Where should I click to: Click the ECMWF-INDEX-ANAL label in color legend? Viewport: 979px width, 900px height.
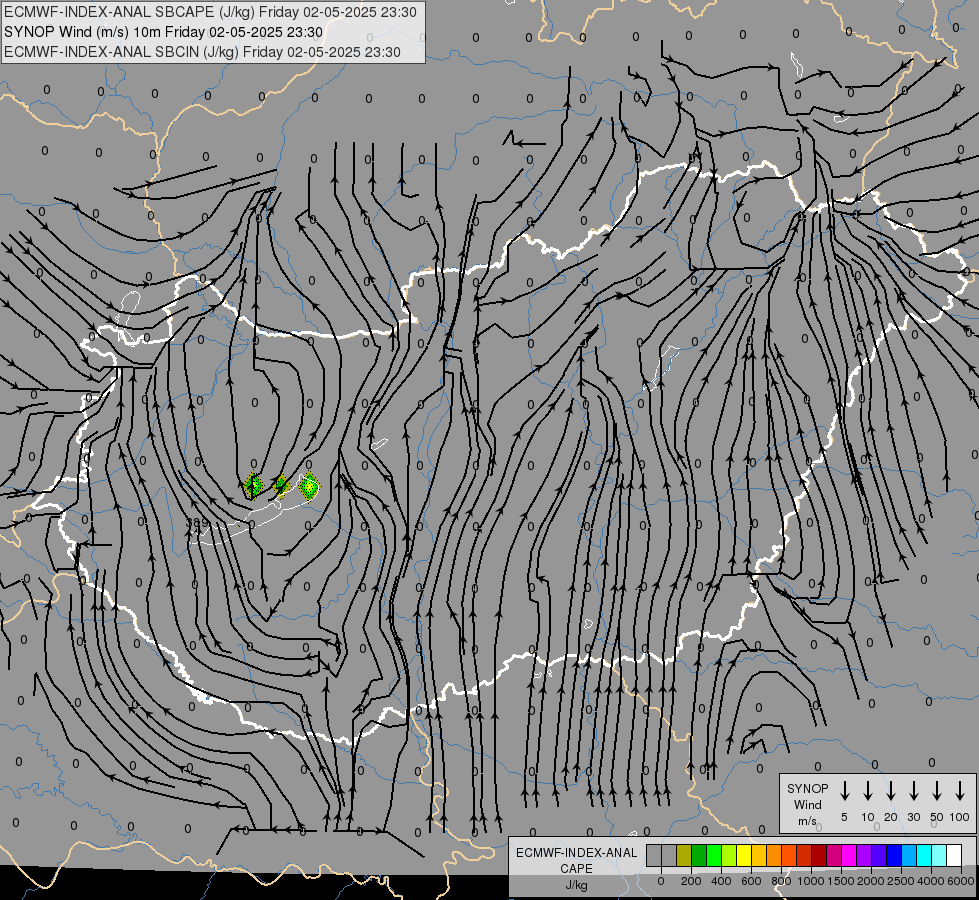[576, 853]
